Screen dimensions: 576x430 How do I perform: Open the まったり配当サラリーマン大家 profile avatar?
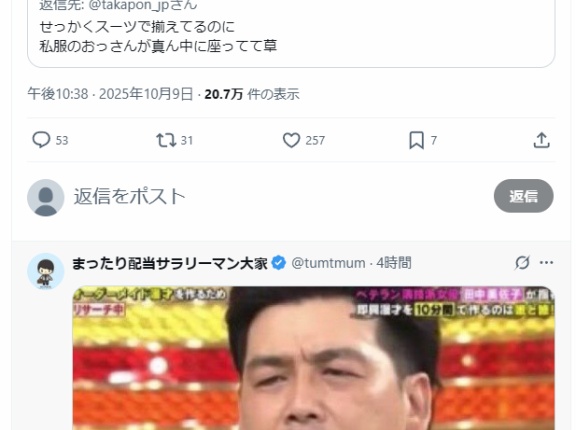[x=46, y=271]
